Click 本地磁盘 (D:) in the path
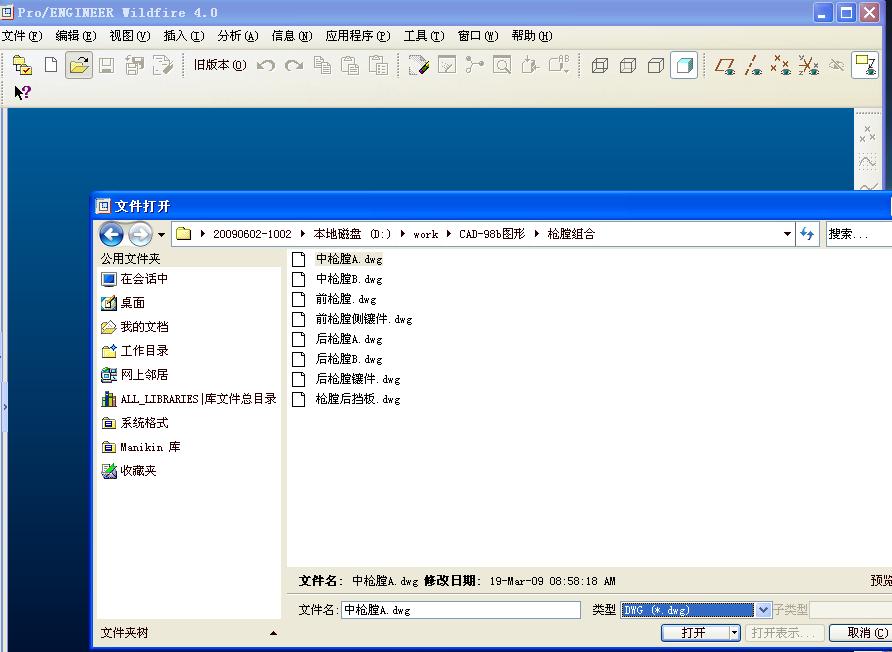Viewport: 892px width, 652px height. click(352, 234)
